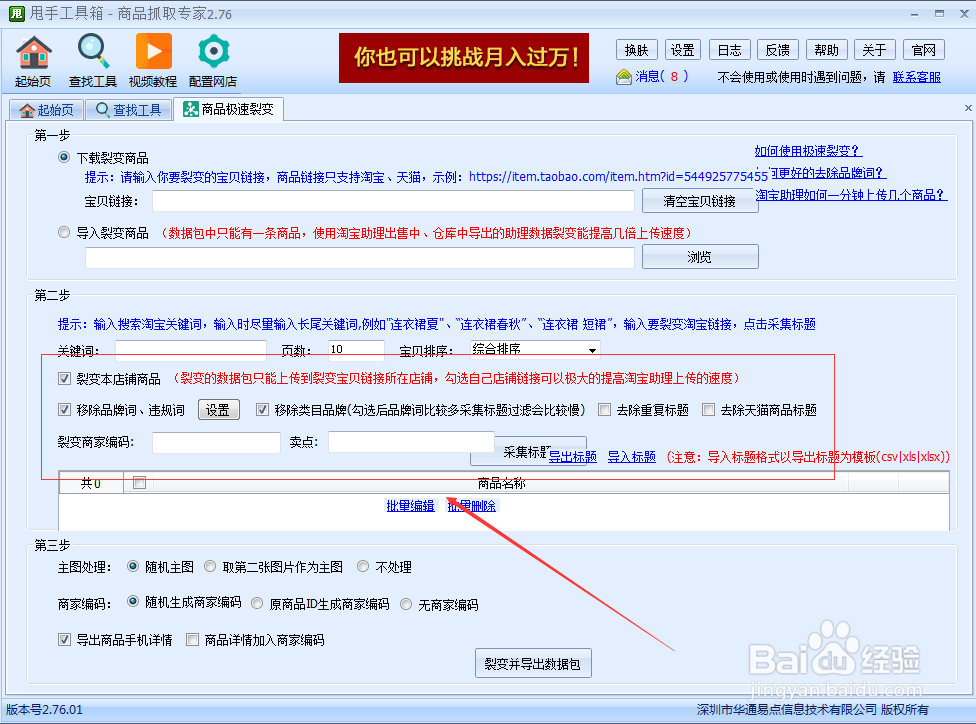
Task: Click the 页数 field showing 10
Action: point(356,350)
